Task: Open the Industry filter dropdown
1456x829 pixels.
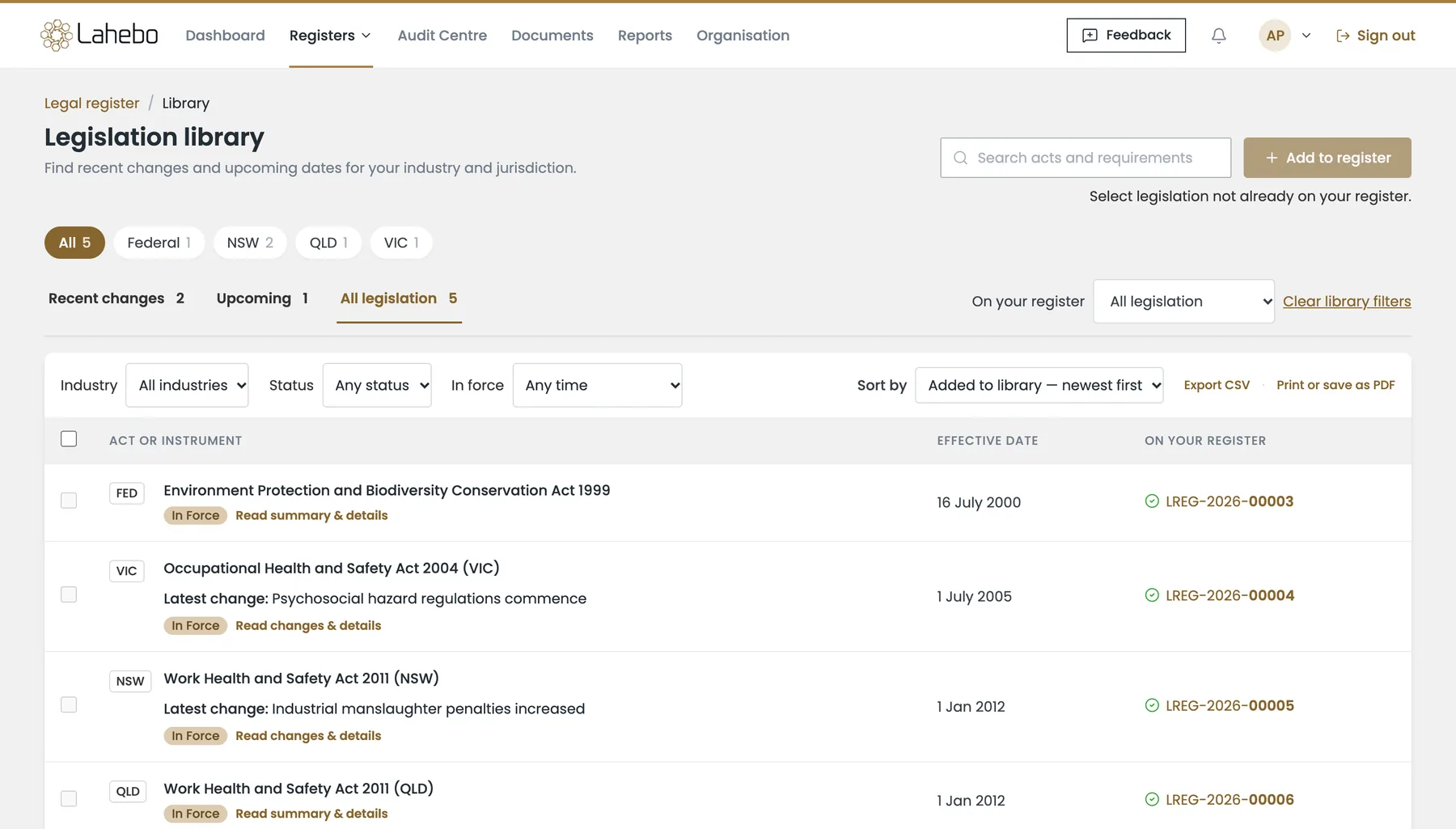Action: coord(187,386)
